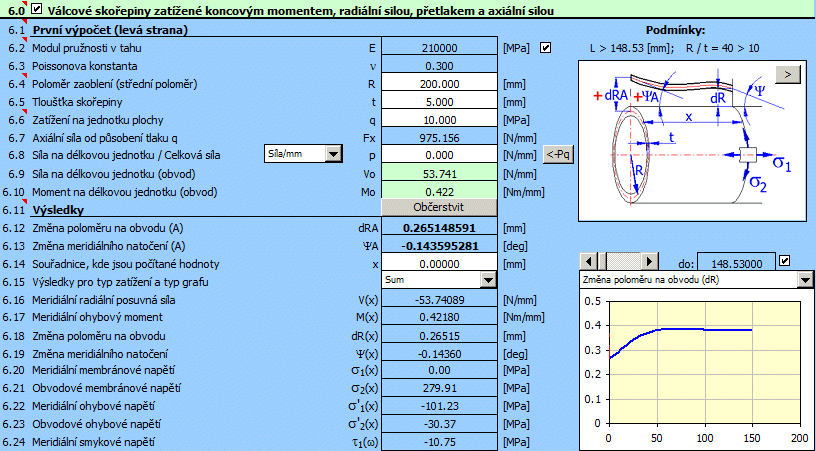Click the radius R input field with 200.000
The image size is (816, 451).
(x=439, y=84)
